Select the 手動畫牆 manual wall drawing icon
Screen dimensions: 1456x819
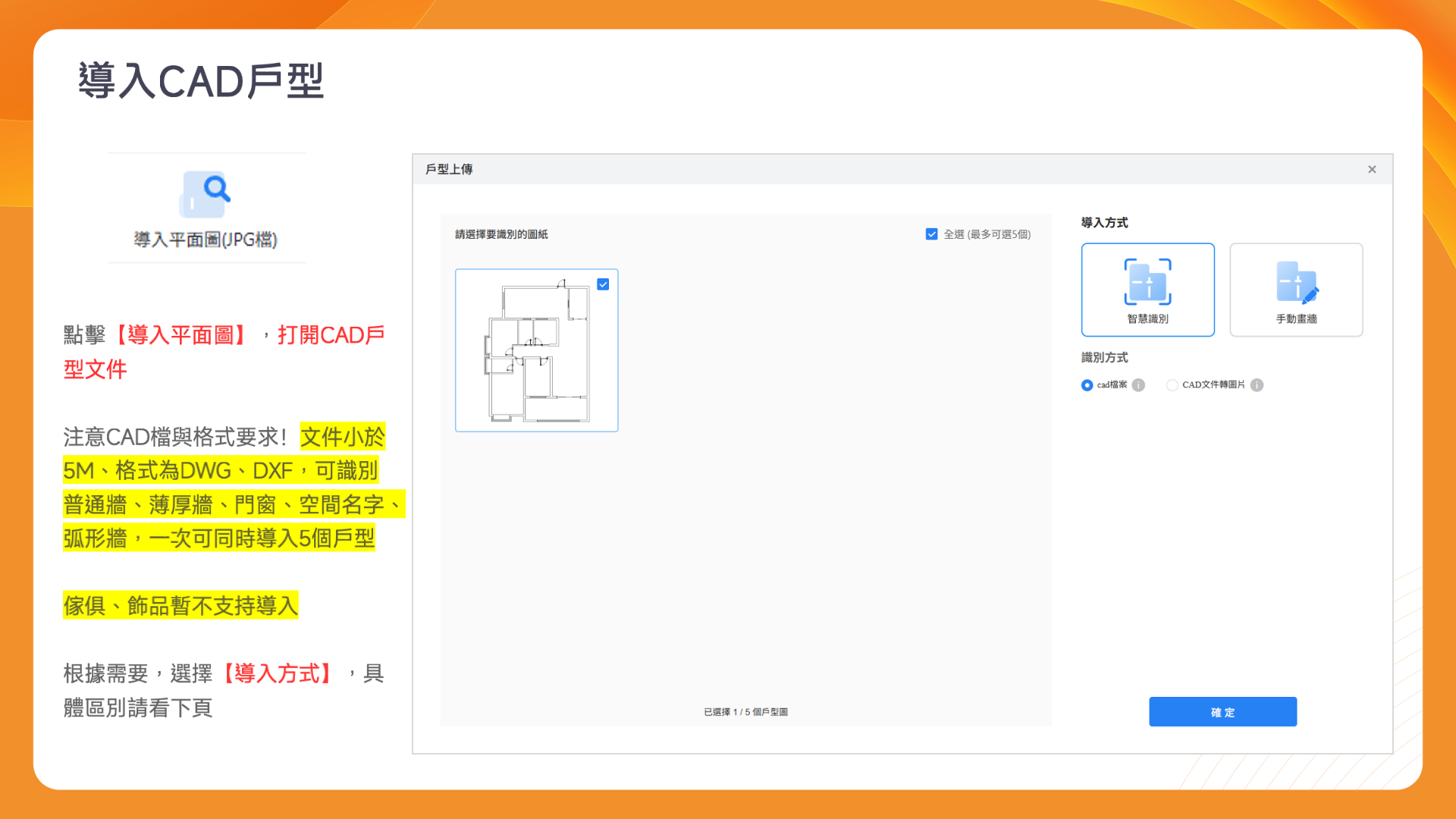pyautogui.click(x=1296, y=282)
